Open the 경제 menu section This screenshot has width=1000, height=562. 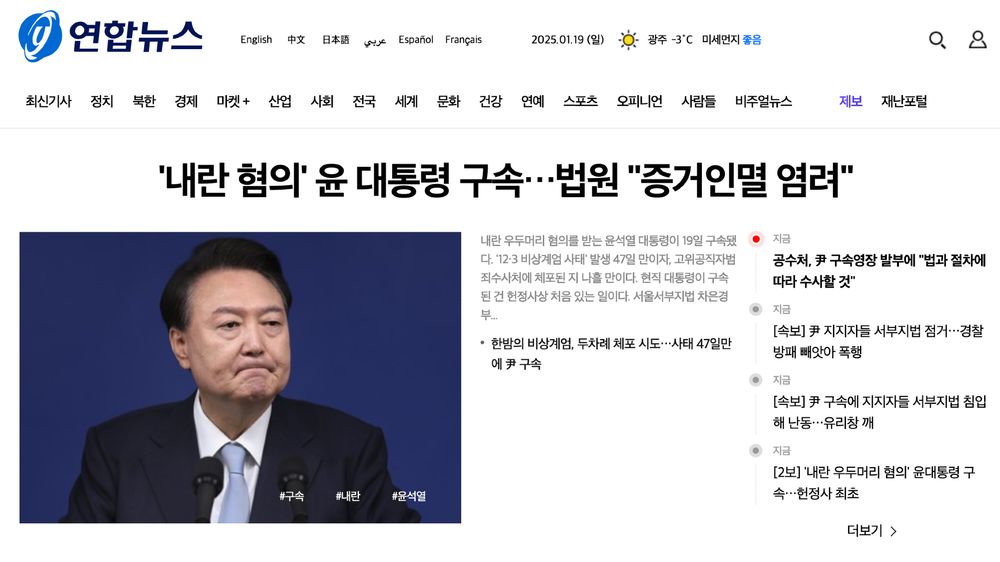(186, 101)
